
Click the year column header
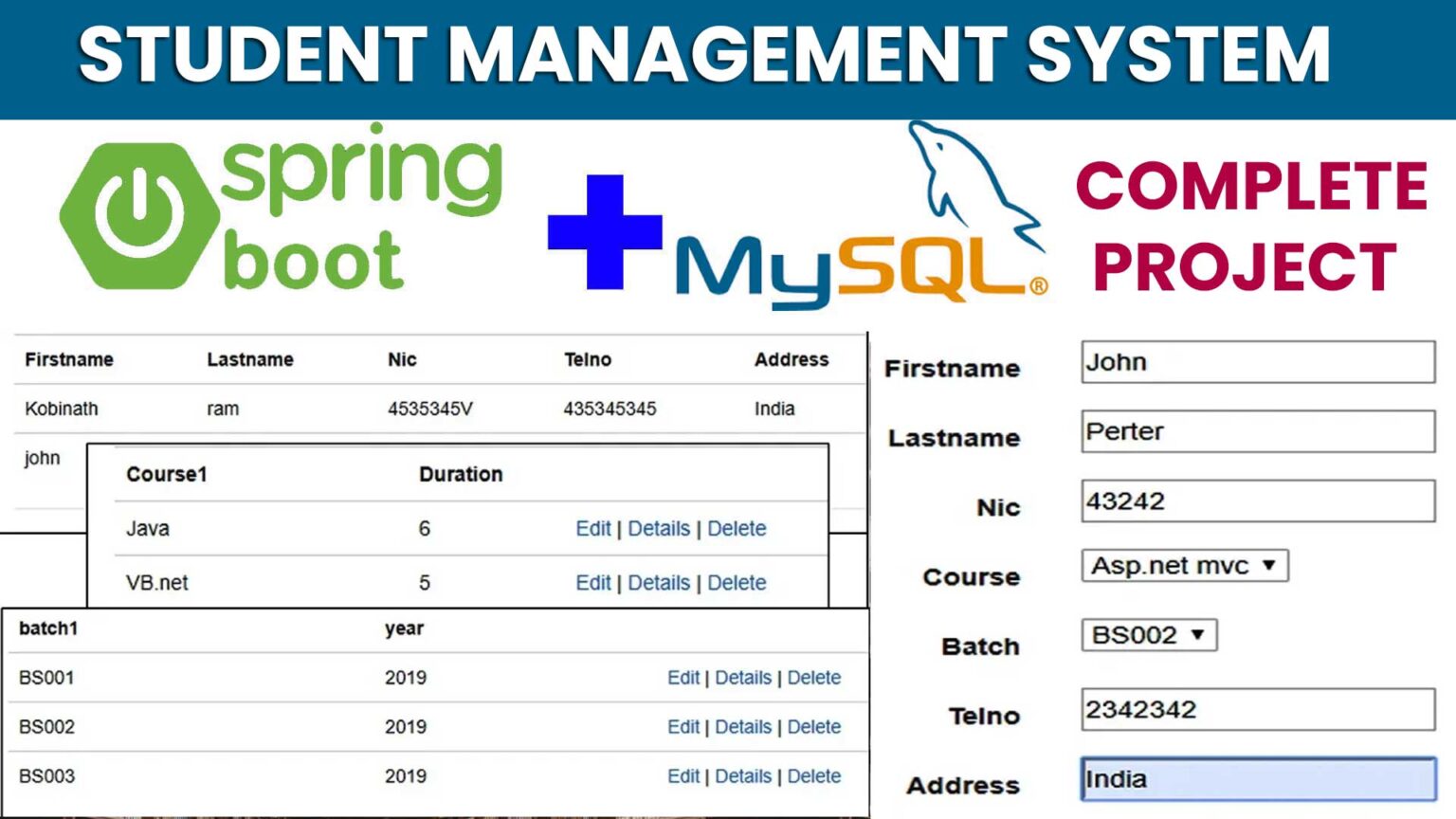(x=405, y=628)
